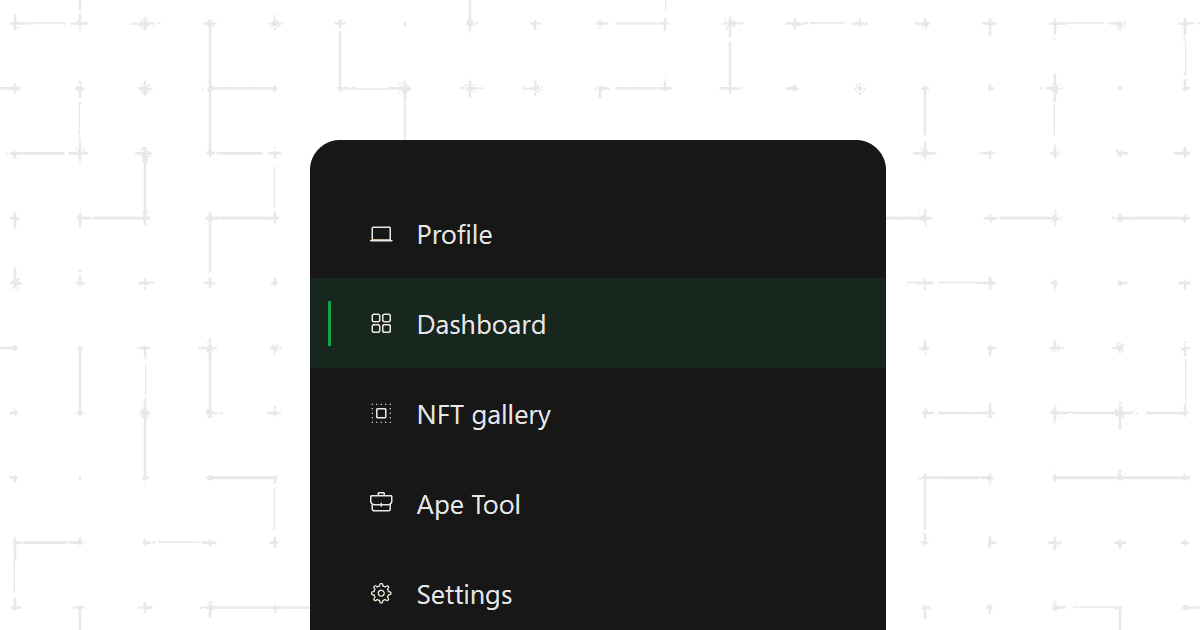Navigate to NFT gallery
1200x630 pixels.
[483, 414]
